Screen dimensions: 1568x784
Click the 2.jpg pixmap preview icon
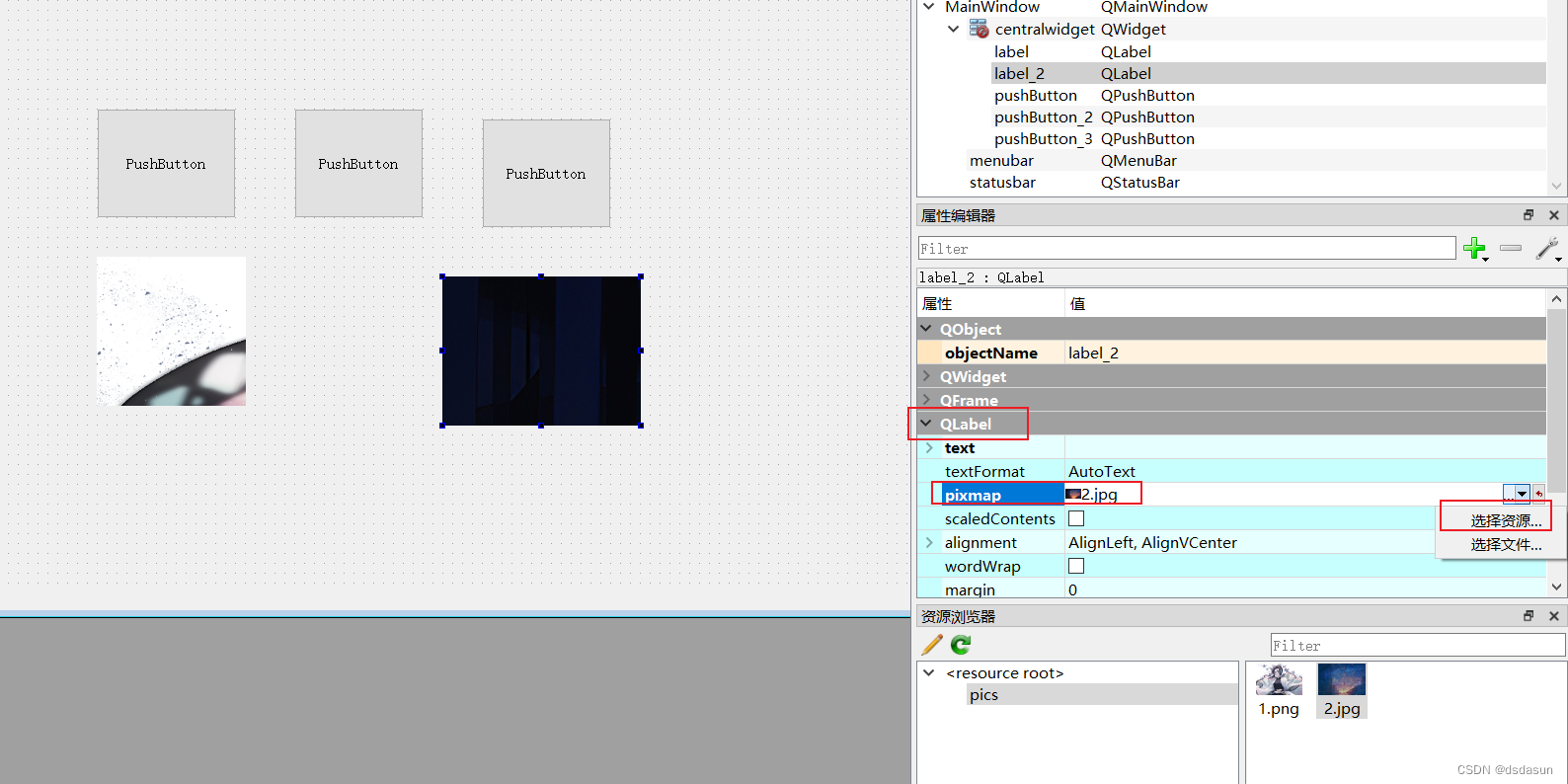(x=1073, y=494)
